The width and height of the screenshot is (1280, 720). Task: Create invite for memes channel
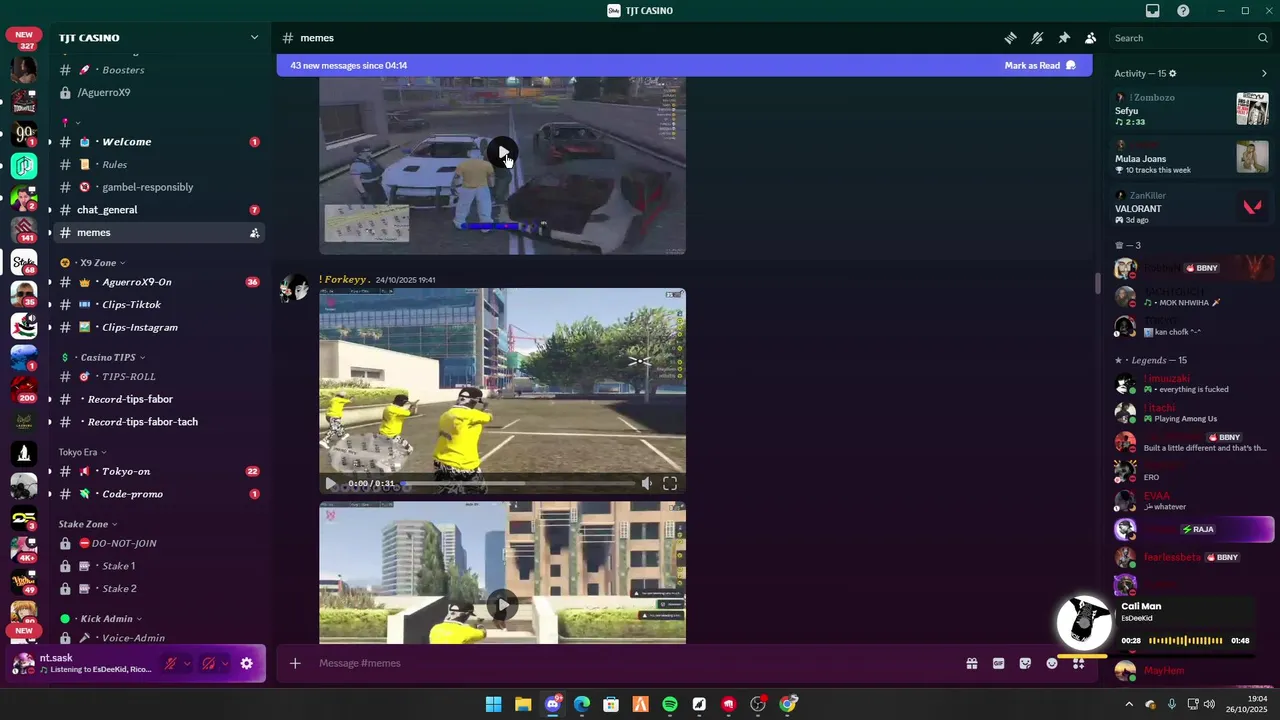[254, 233]
